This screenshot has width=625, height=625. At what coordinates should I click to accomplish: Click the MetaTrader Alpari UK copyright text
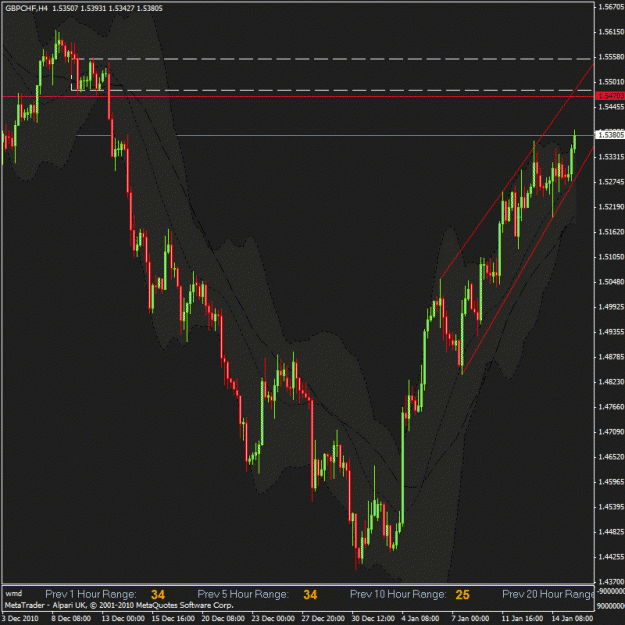tap(119, 605)
